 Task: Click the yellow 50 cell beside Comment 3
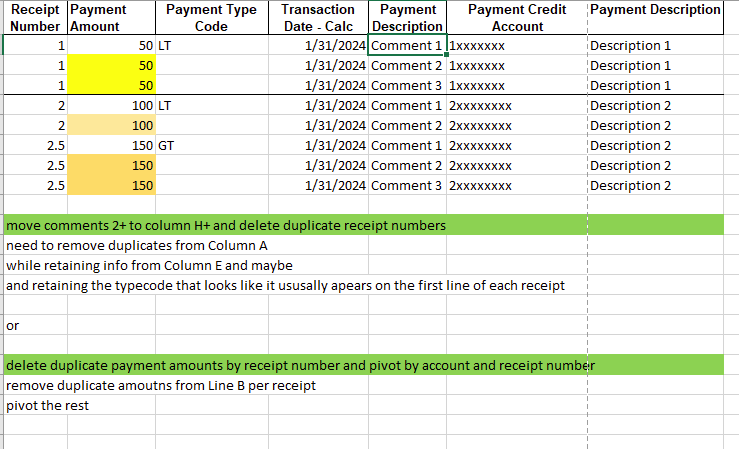coord(112,85)
